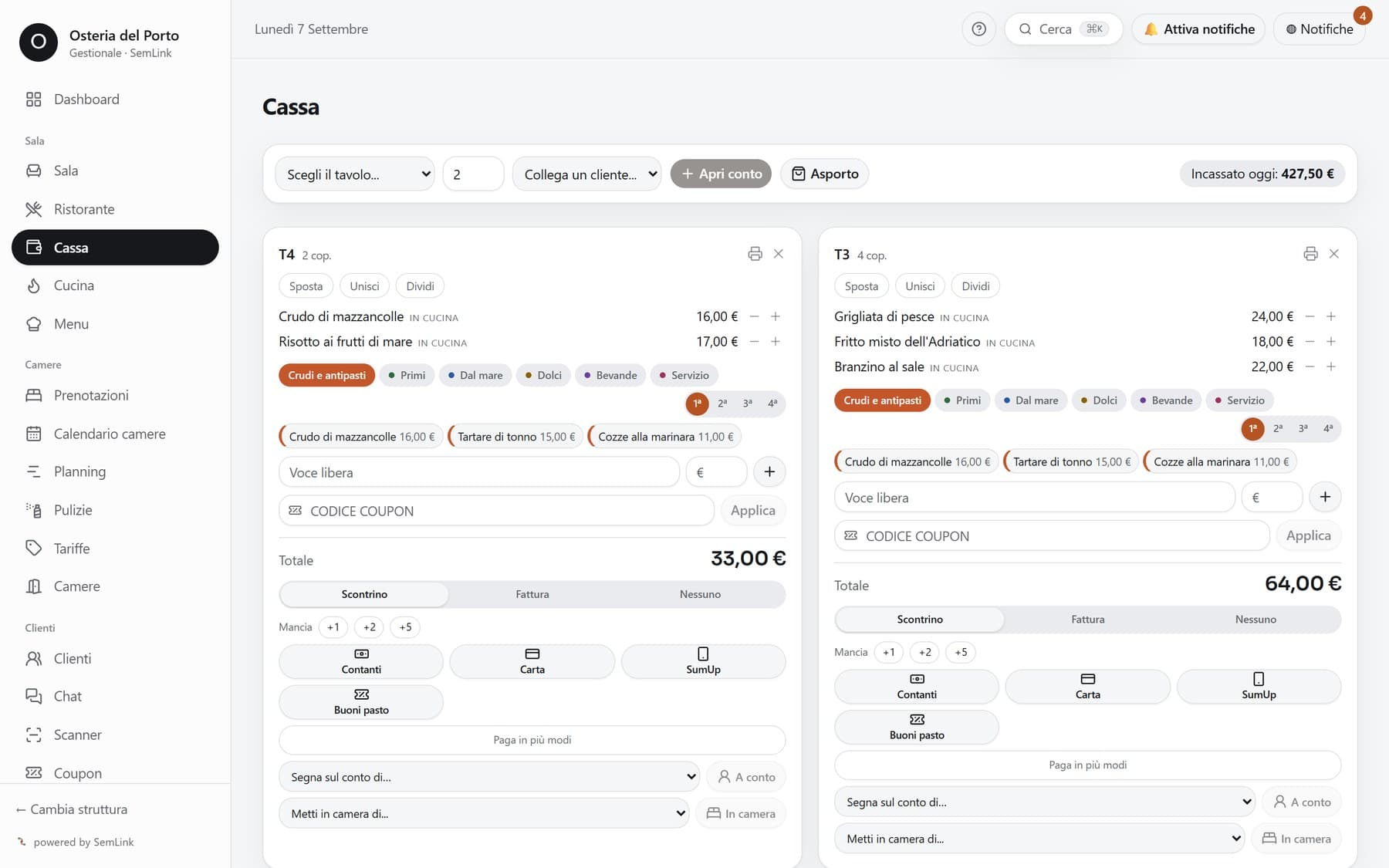Screen dimensions: 1389x868
Task: Click the Cerca search box
Action: [x=1063, y=29]
